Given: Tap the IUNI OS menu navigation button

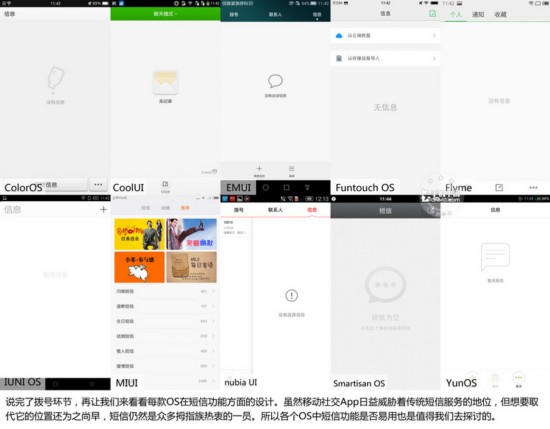Looking at the screenshot, I should click(92, 384).
